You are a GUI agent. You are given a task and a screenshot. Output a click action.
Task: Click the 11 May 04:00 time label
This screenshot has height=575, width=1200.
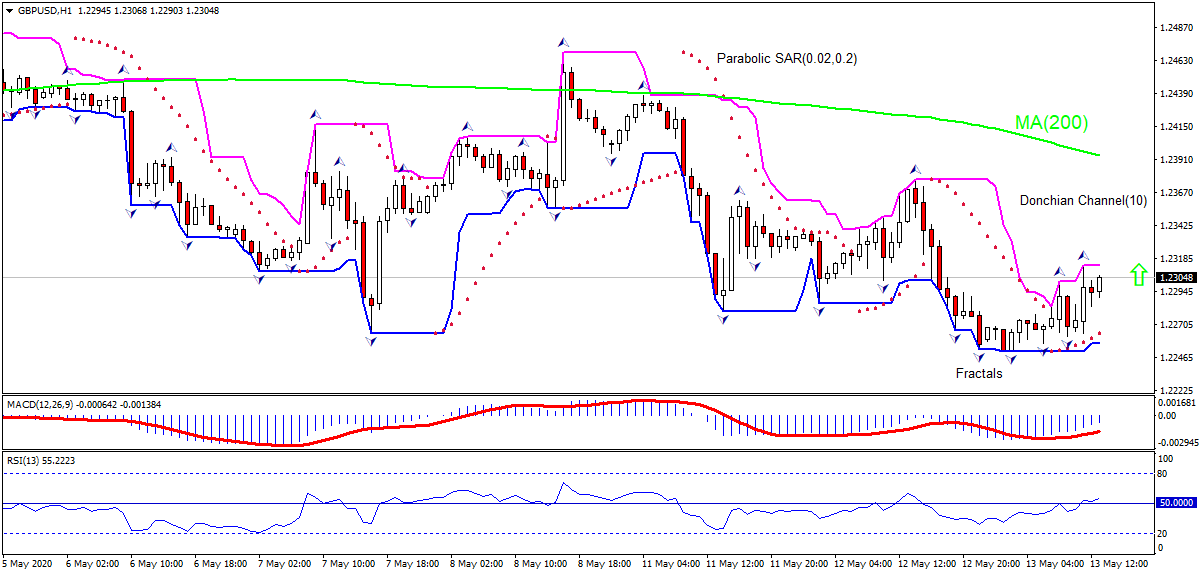click(670, 564)
